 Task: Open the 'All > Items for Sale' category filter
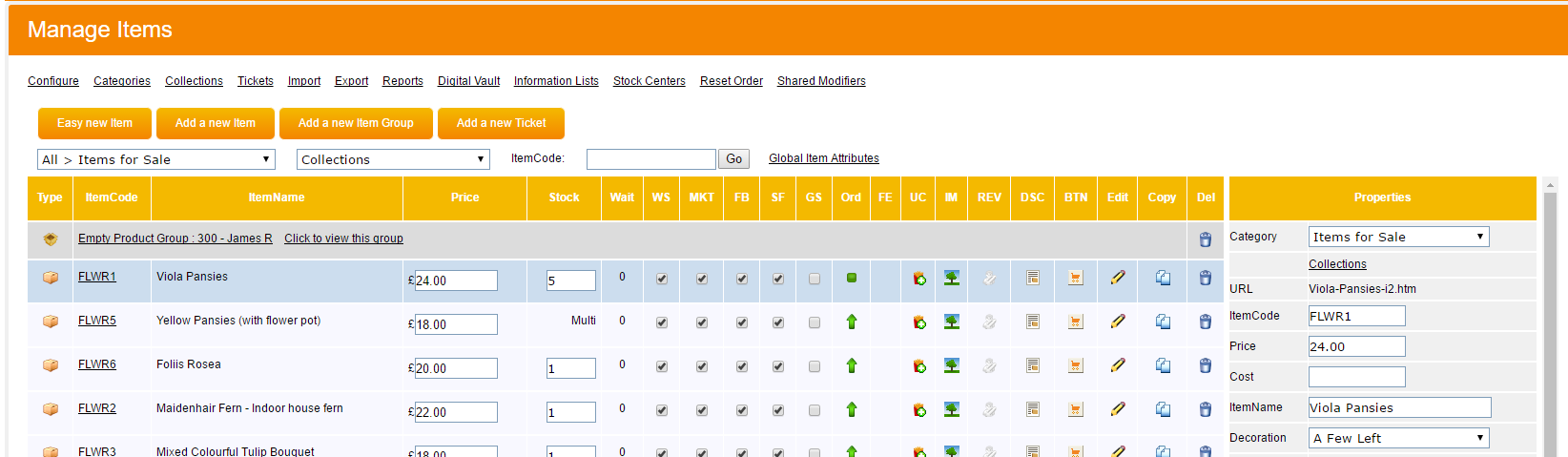tap(156, 159)
